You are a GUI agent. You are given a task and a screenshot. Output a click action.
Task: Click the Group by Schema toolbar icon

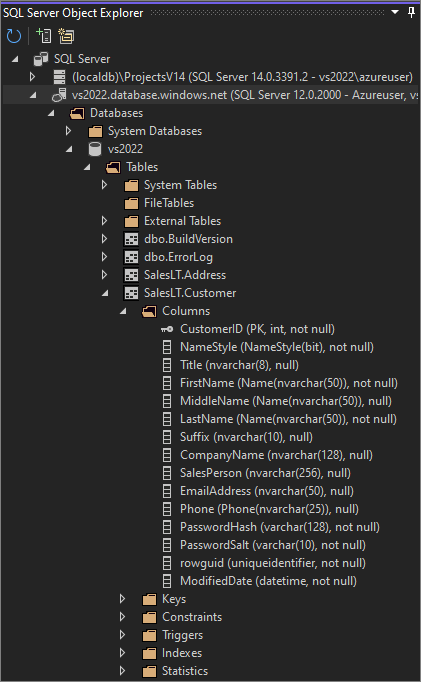(x=66, y=36)
